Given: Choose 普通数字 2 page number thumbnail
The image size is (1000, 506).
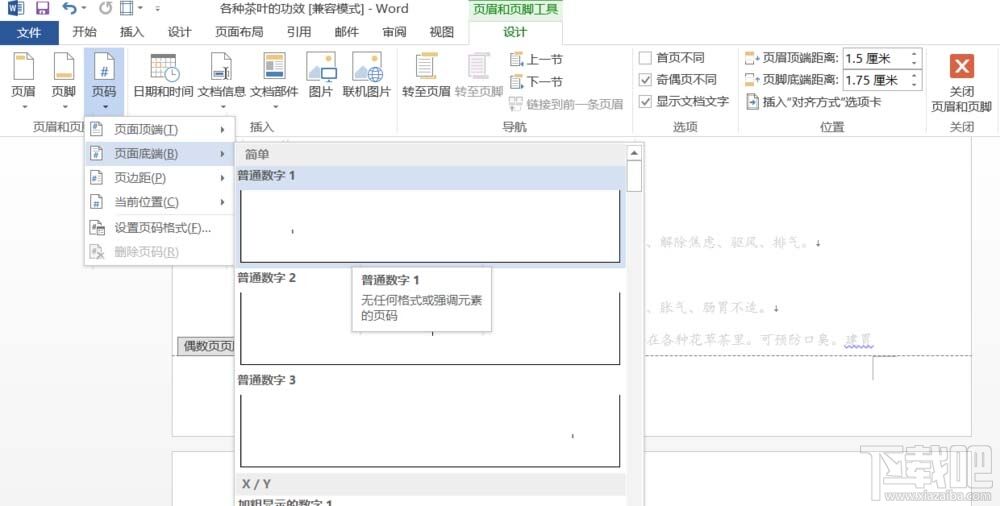Looking at the screenshot, I should (430, 328).
